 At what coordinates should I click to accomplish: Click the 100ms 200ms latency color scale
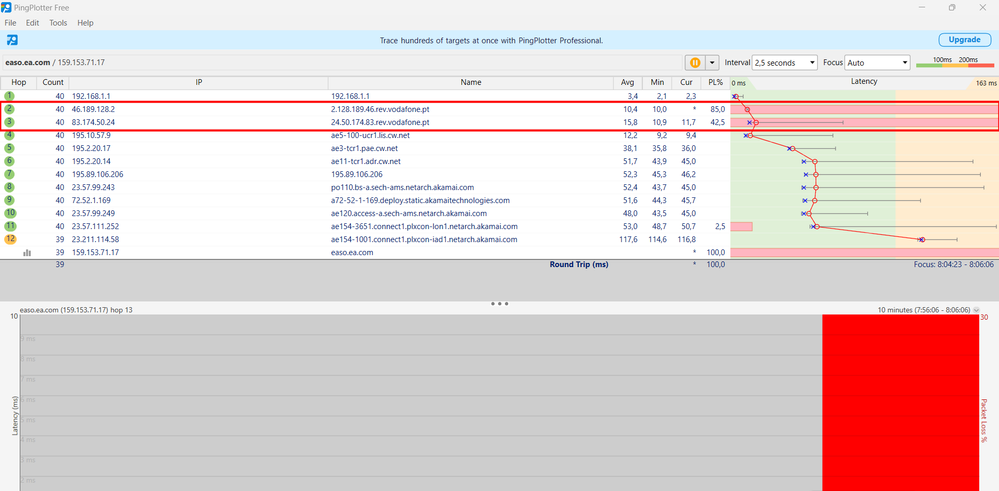pos(954,62)
